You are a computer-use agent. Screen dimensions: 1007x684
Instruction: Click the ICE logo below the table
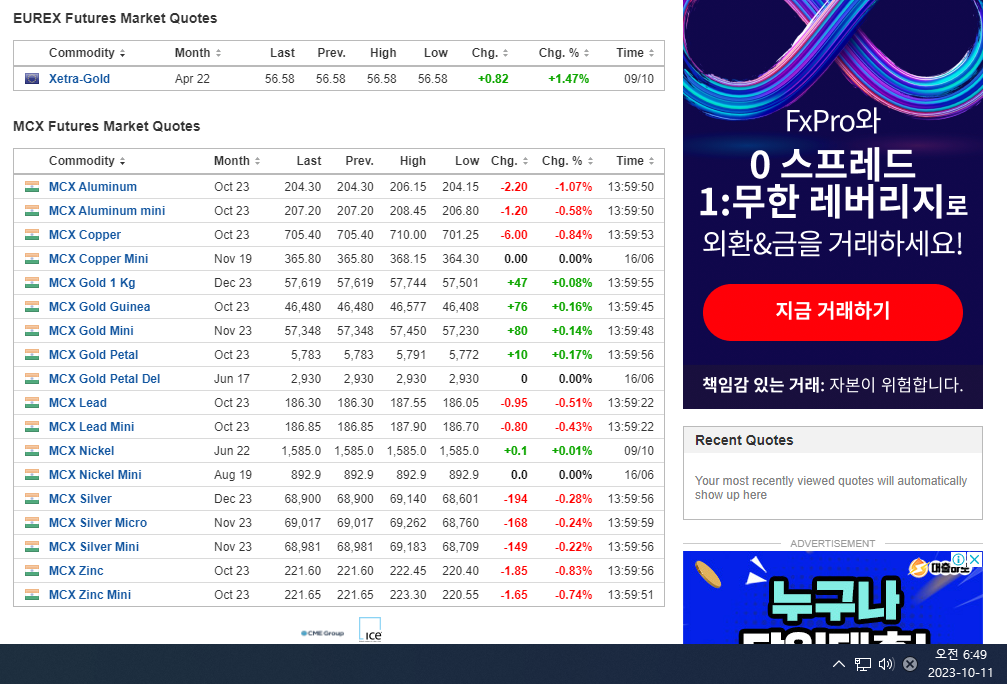click(370, 630)
